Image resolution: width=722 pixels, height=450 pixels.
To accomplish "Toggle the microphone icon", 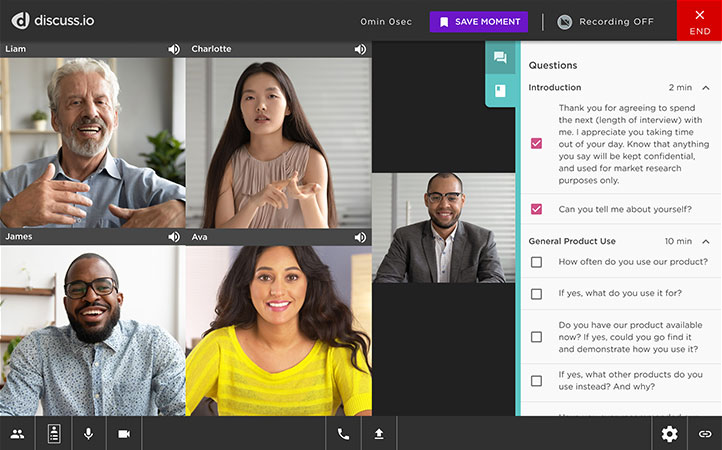I will tap(89, 433).
